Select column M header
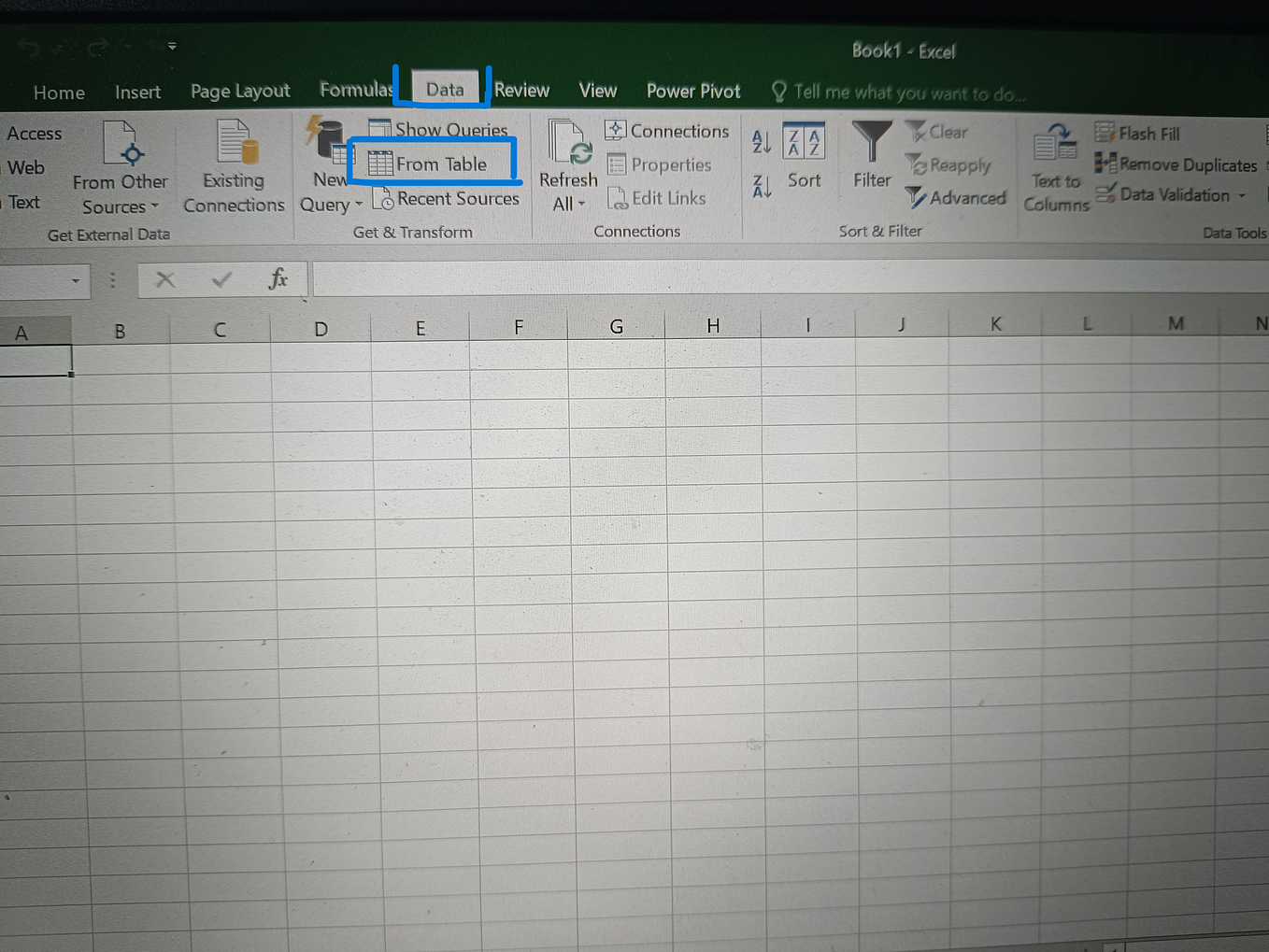This screenshot has height=952, width=1269. 1176,323
